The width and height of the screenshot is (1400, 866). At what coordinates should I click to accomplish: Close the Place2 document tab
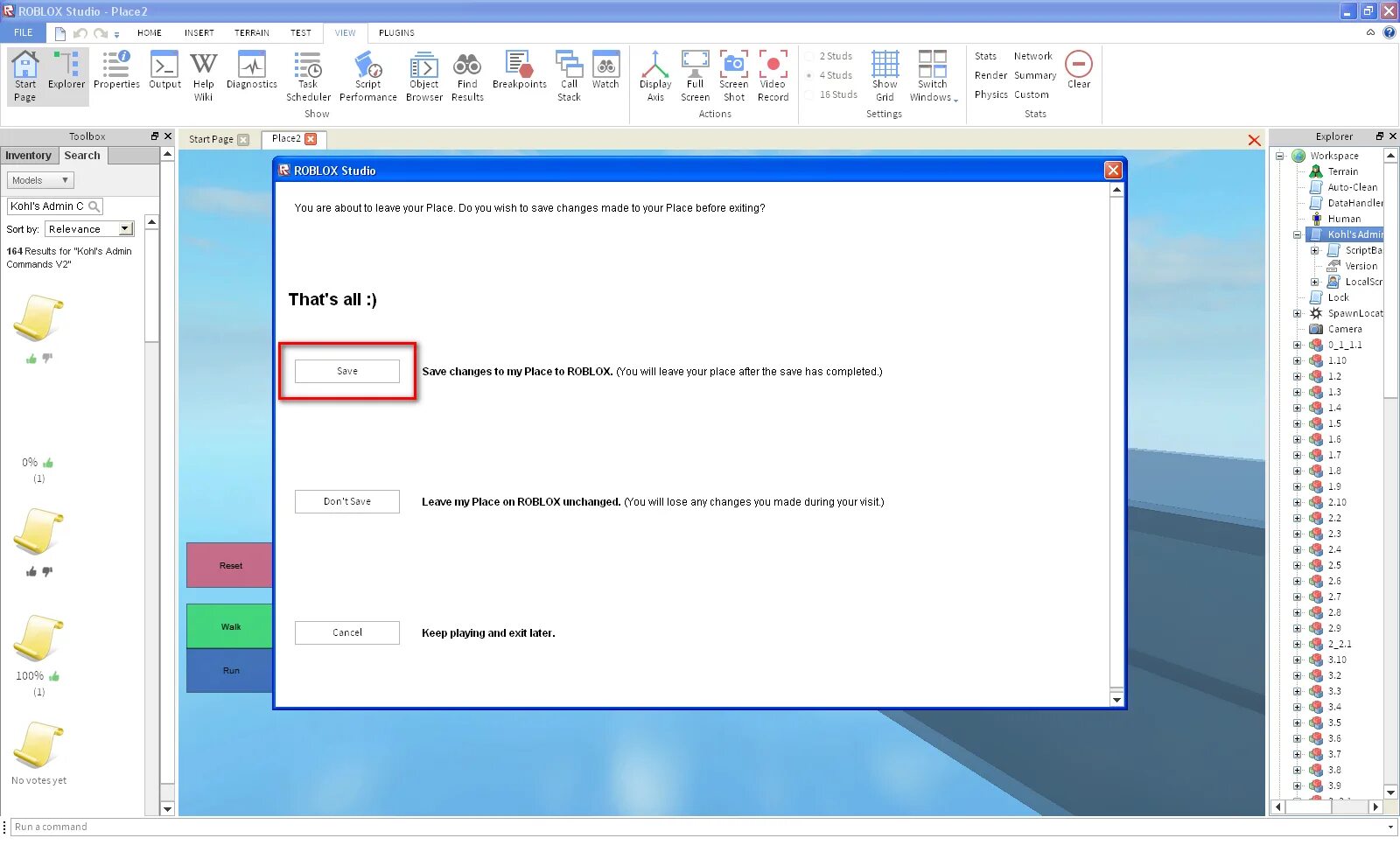[311, 139]
